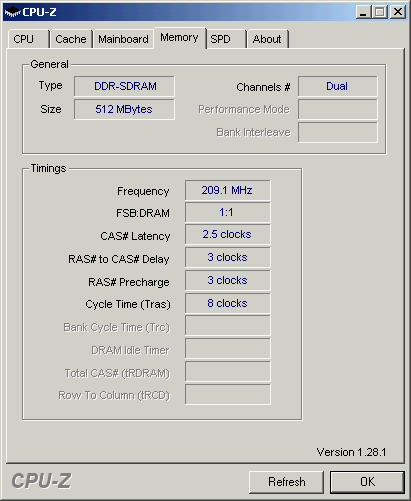Click the empty Performance Mode field
411x501 pixels.
pyautogui.click(x=338, y=109)
